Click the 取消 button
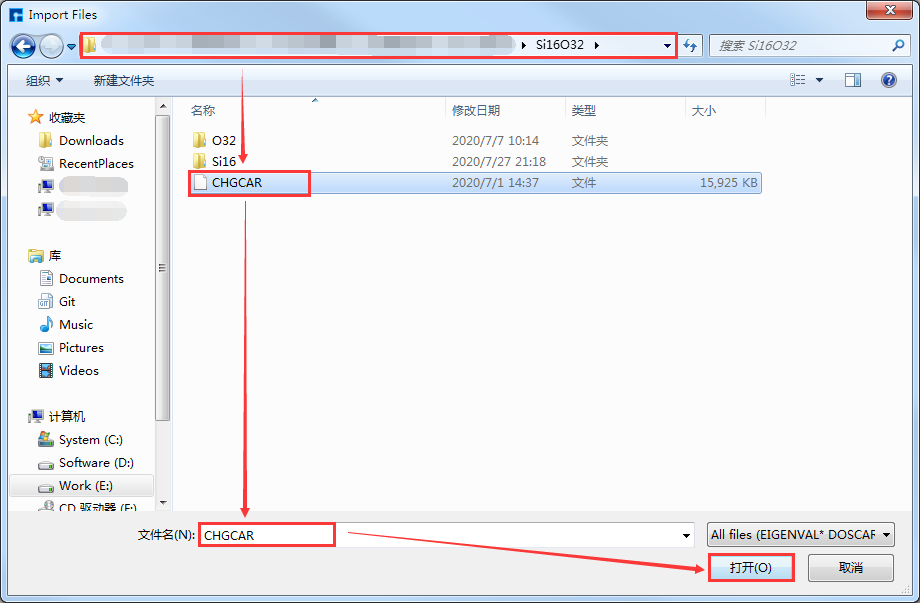The height and width of the screenshot is (603, 920). [x=850, y=567]
